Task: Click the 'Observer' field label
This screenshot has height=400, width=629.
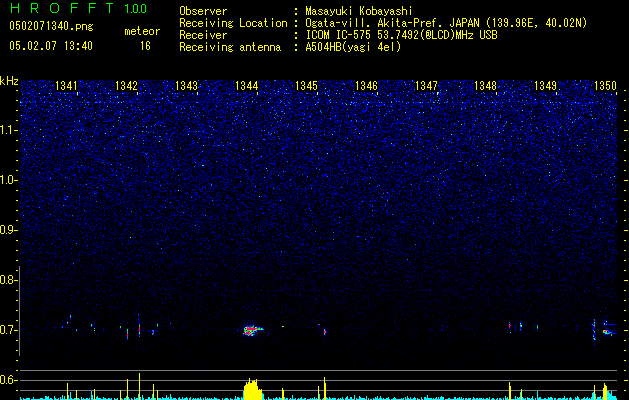Action: [x=203, y=11]
